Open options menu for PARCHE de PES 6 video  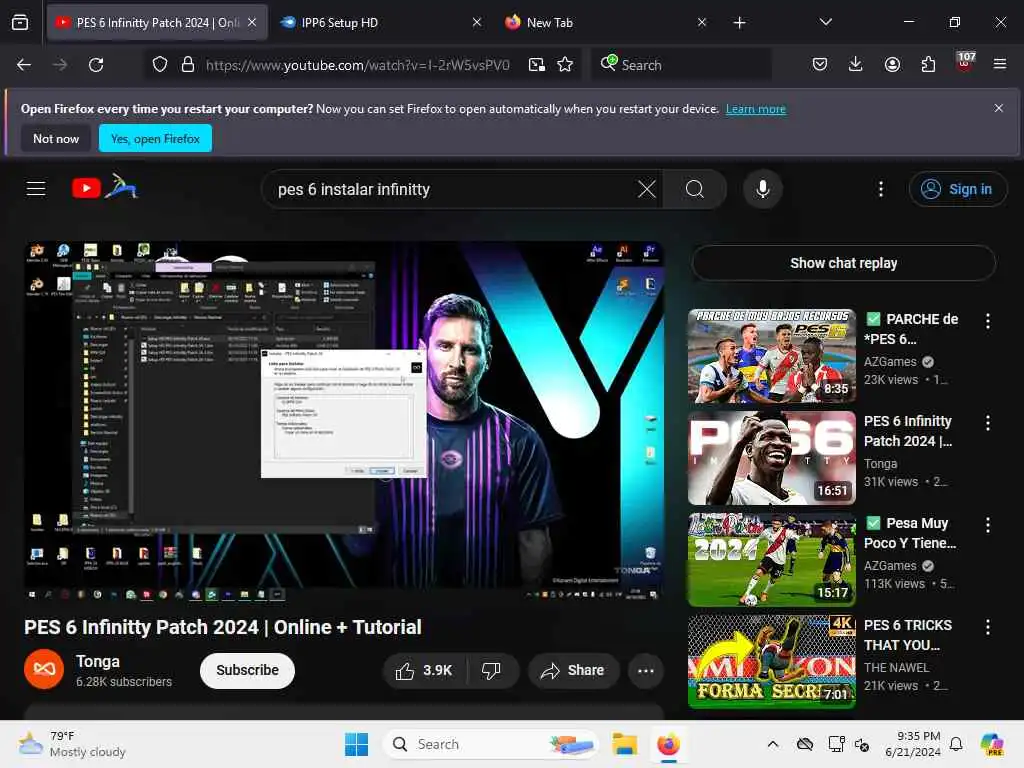tap(987, 321)
